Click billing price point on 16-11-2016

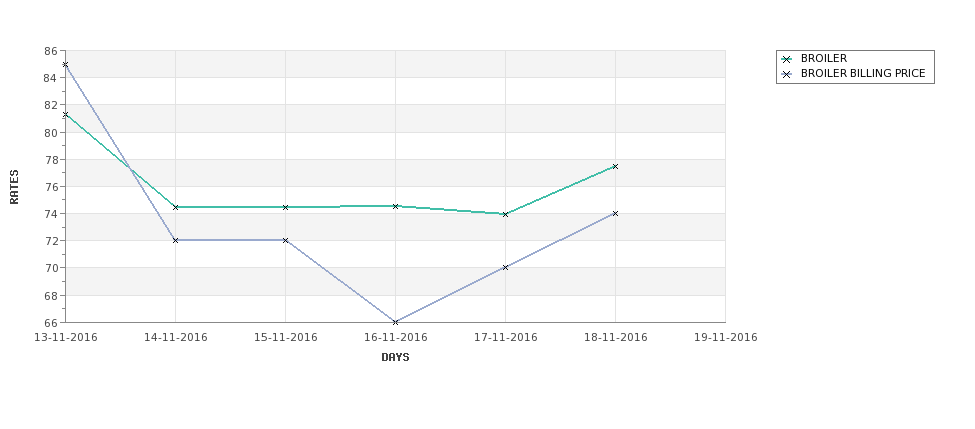[396, 322]
